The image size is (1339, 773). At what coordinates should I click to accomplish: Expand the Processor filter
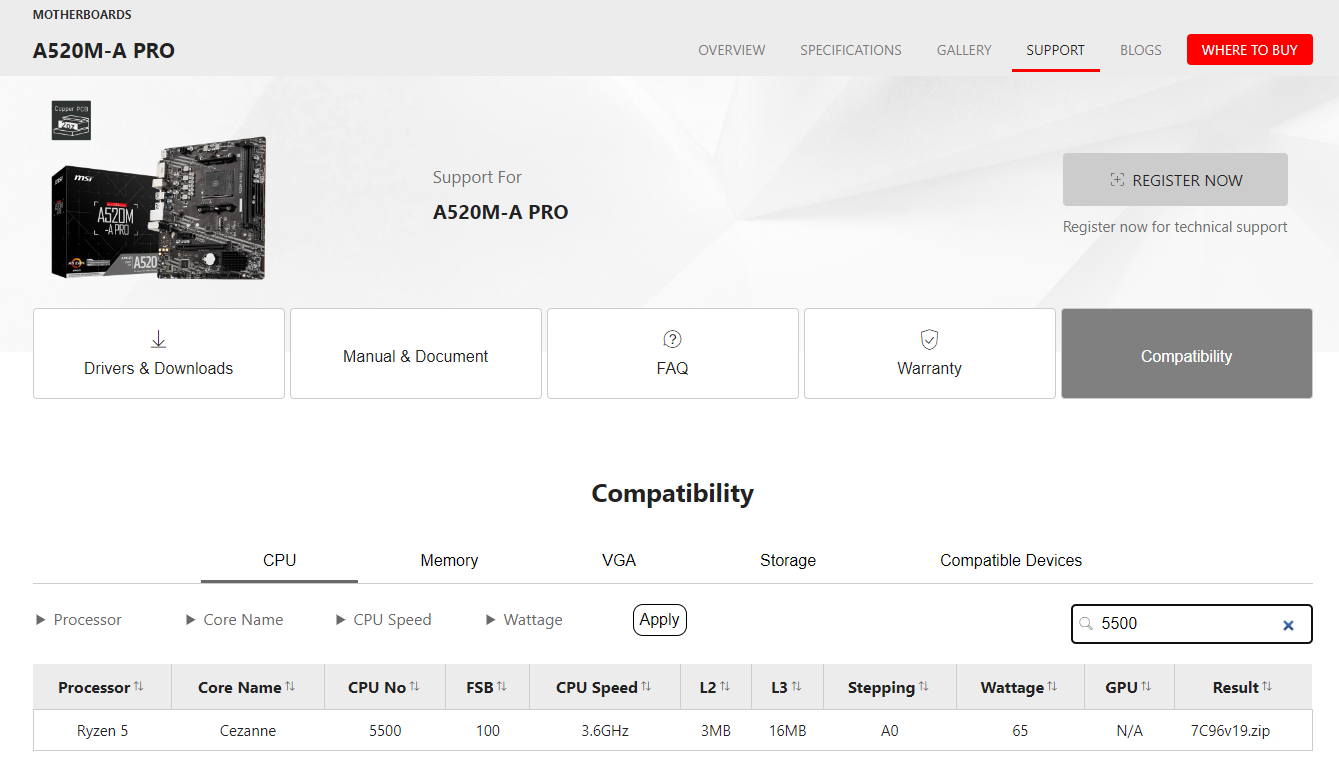click(x=79, y=620)
